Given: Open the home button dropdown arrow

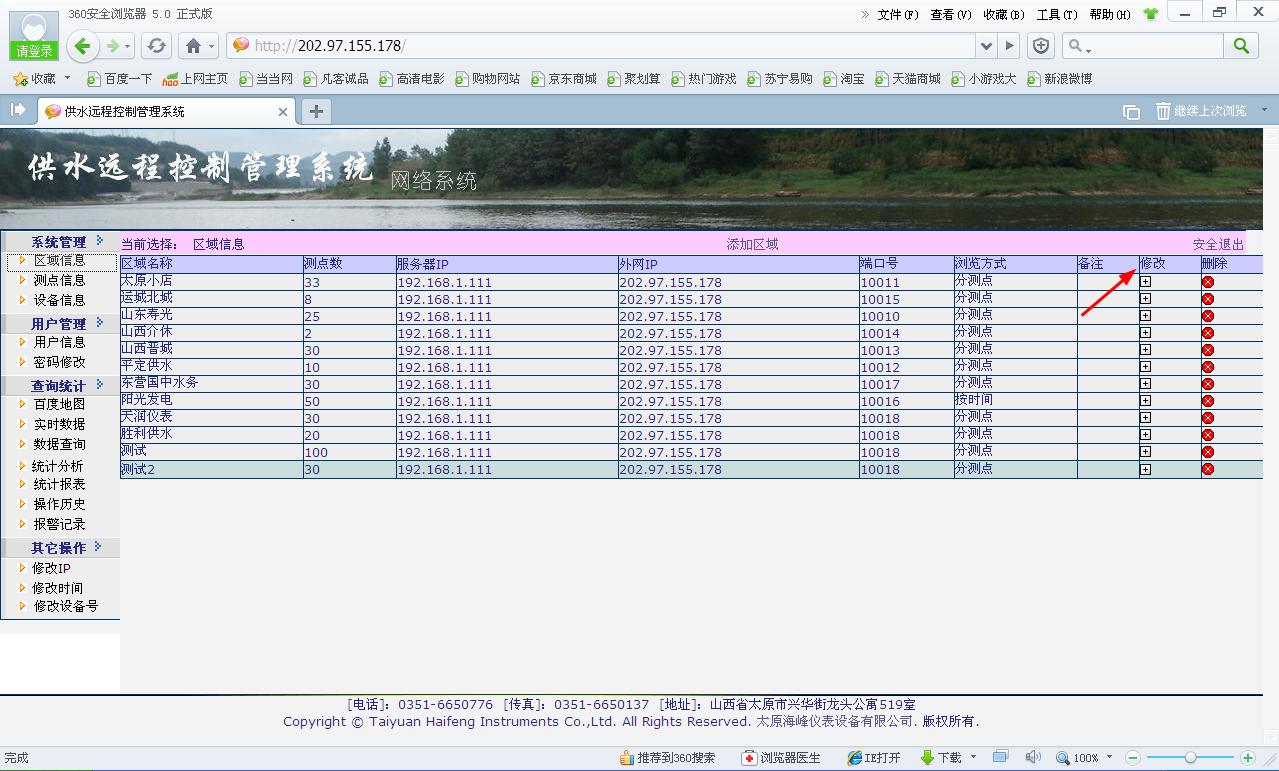Looking at the screenshot, I should 211,46.
